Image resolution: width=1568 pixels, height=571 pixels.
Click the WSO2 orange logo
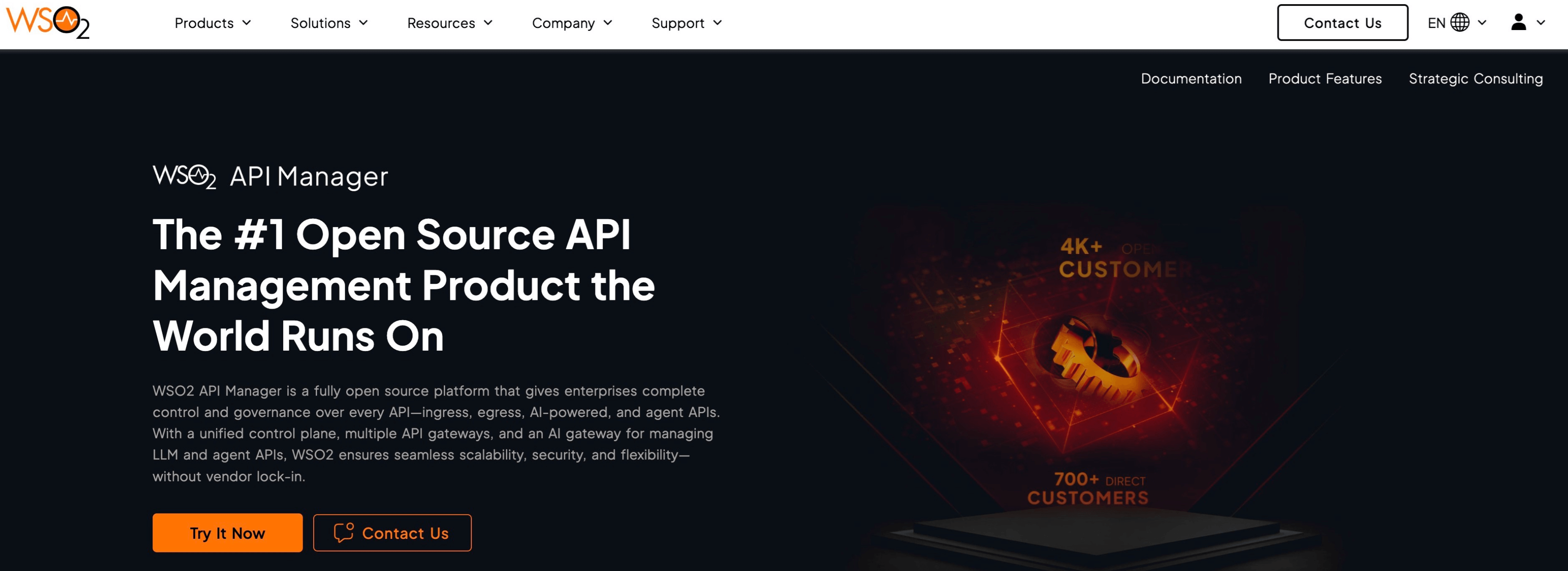point(47,22)
